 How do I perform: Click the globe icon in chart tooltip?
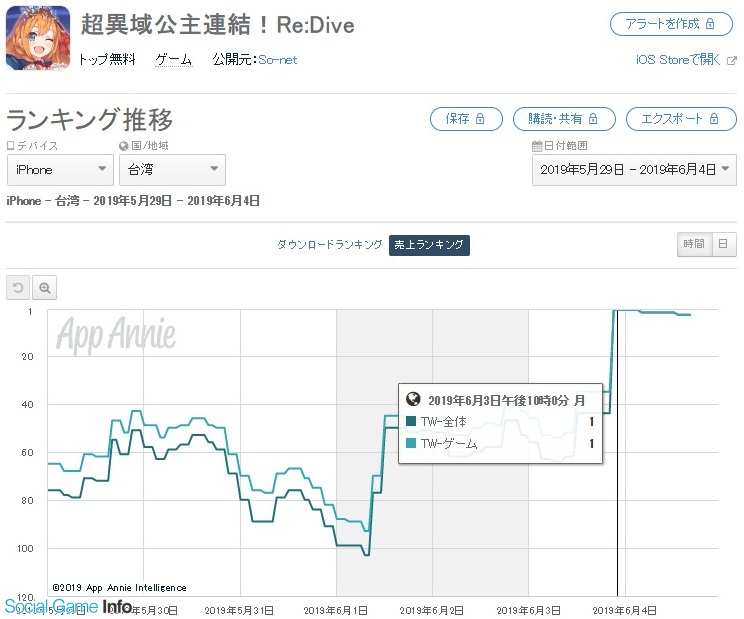pos(413,399)
